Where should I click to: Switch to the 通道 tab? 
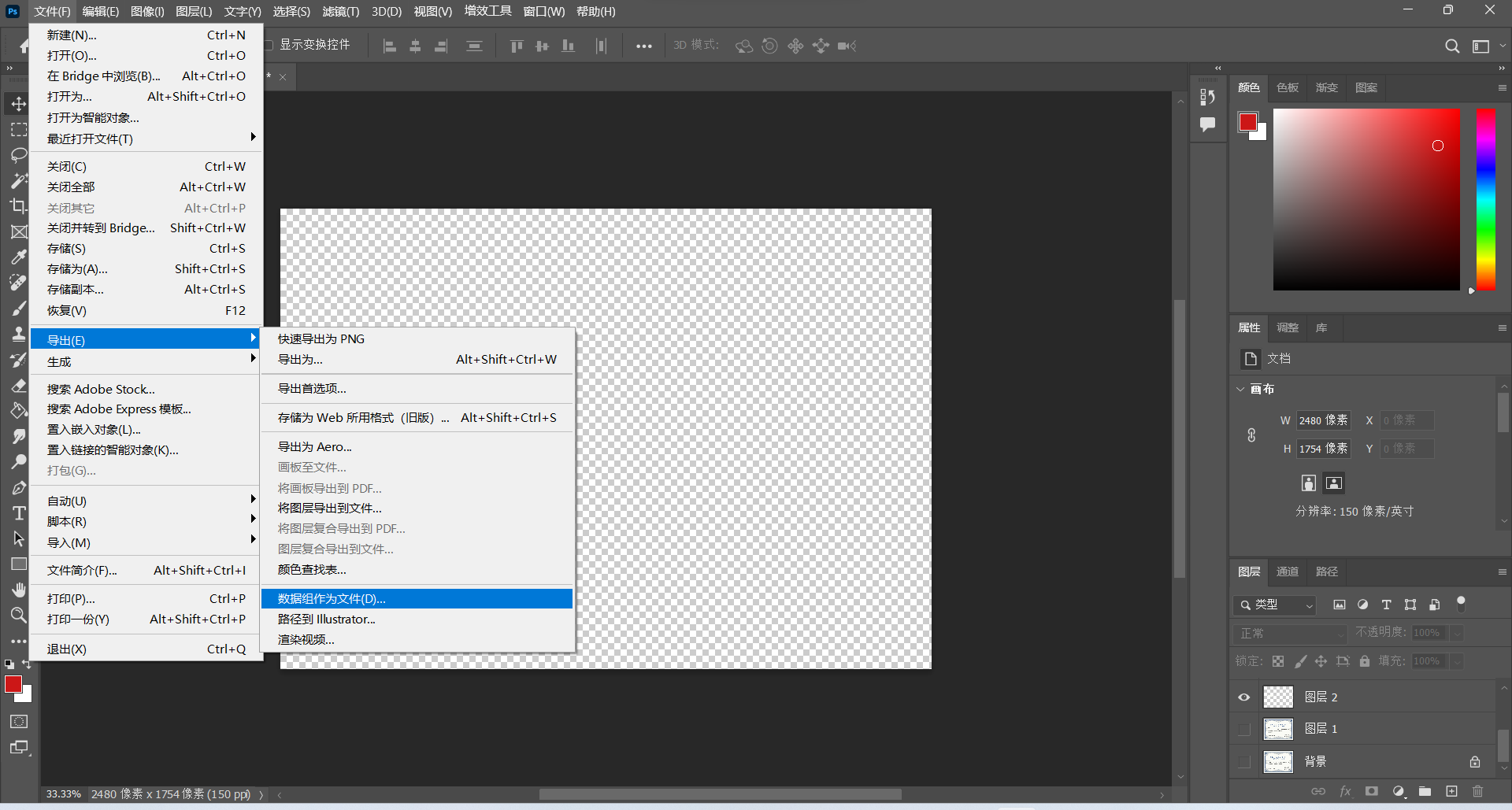pos(1288,571)
